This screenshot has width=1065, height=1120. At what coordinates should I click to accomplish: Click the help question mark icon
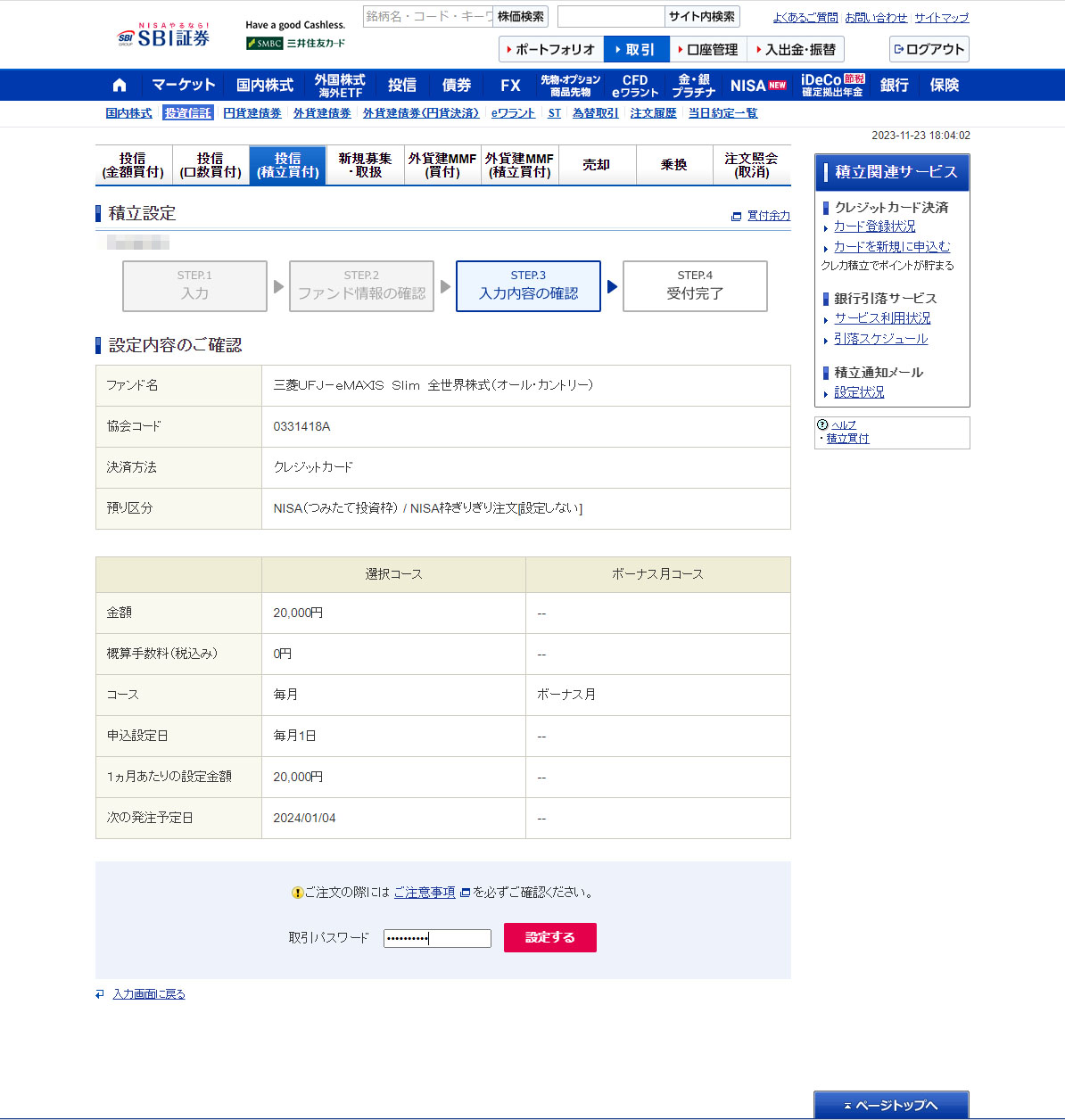point(822,424)
